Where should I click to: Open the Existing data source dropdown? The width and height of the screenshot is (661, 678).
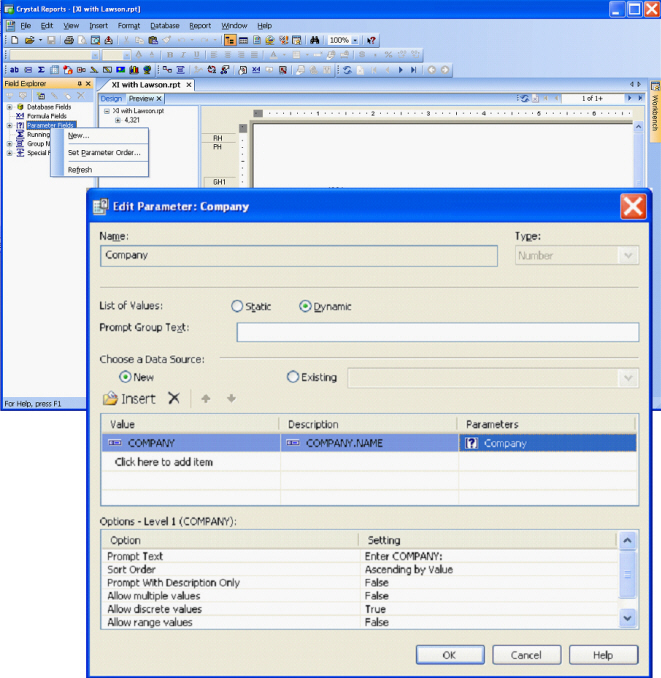point(628,378)
